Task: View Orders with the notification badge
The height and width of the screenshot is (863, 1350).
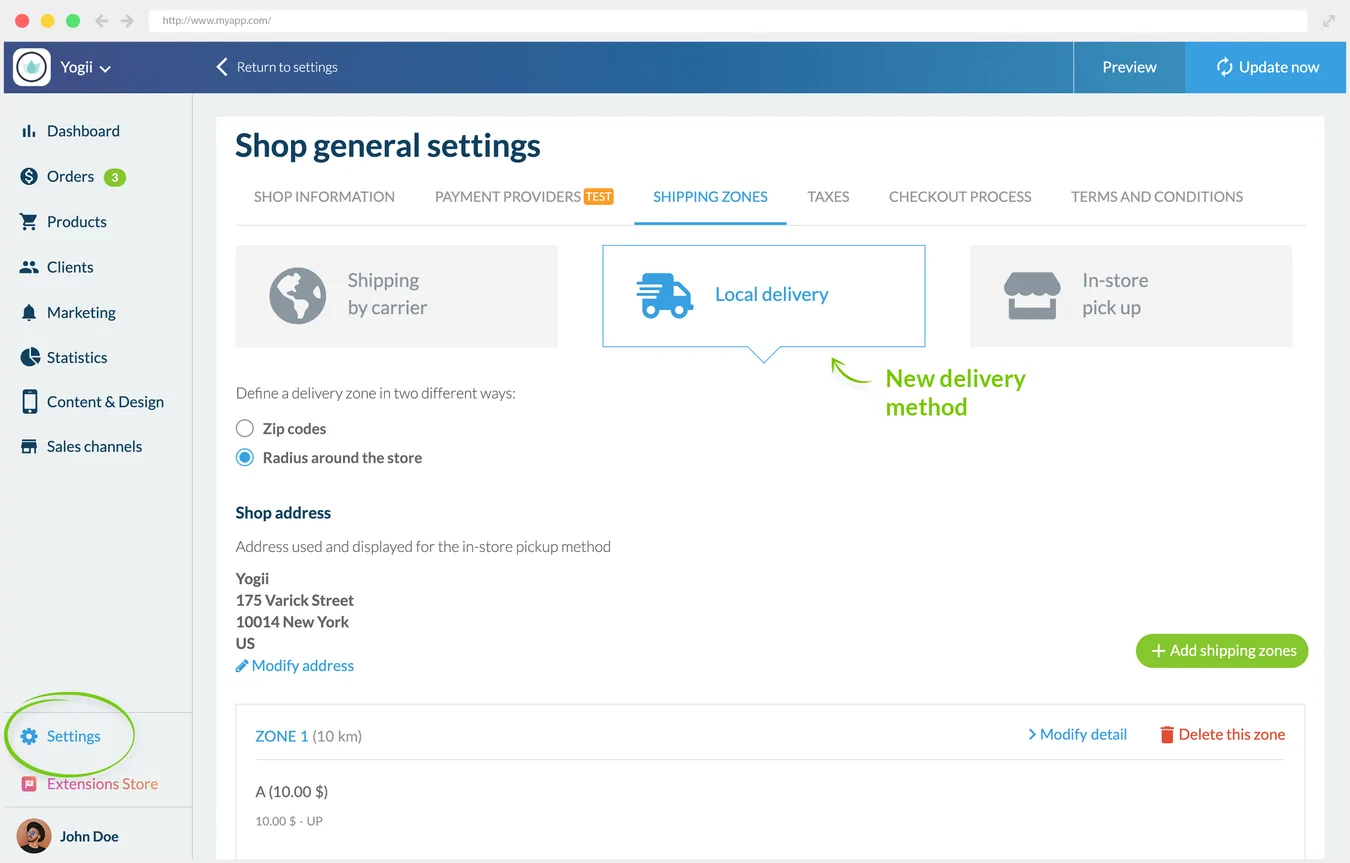Action: click(65, 176)
